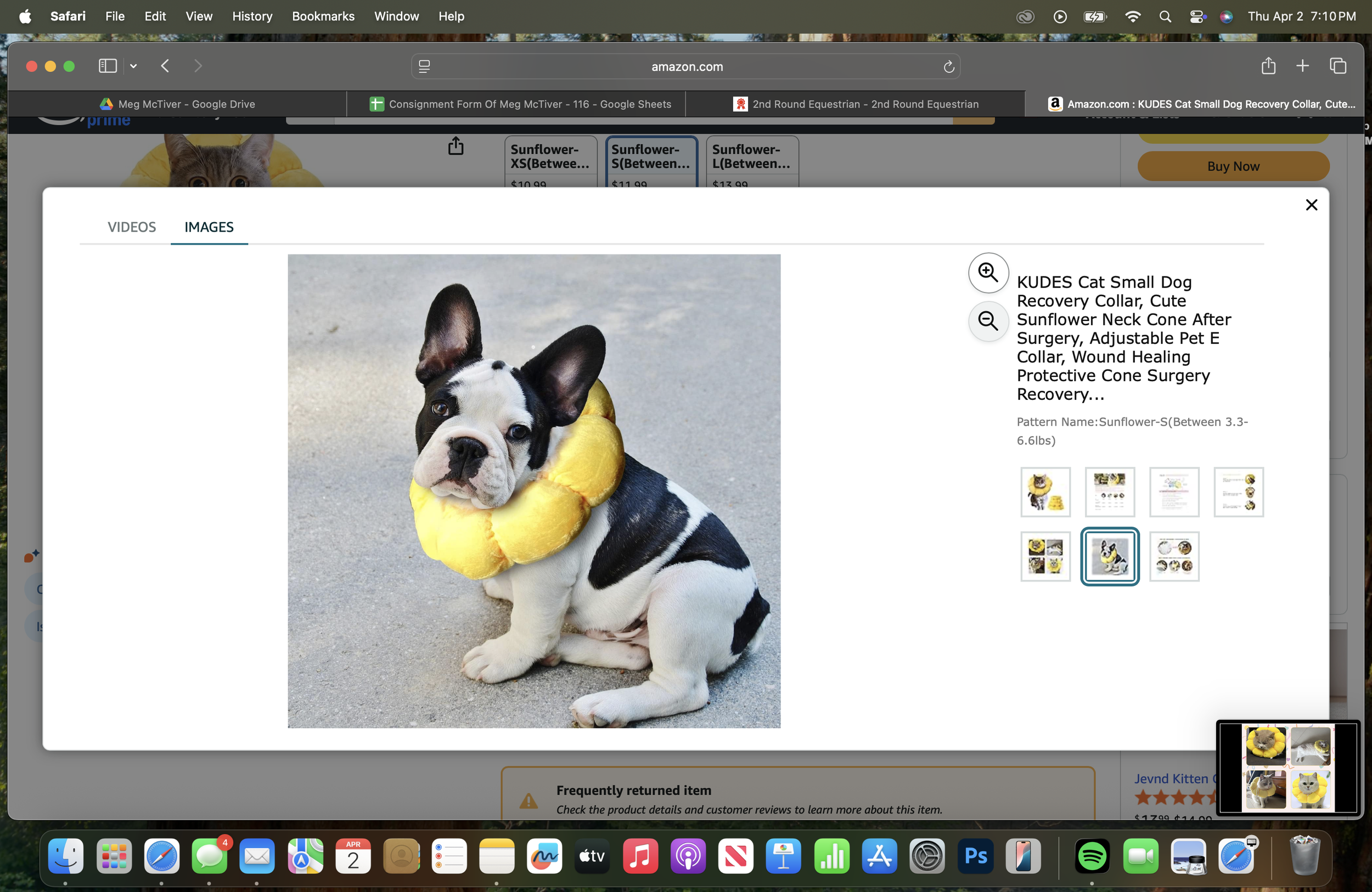Click the zoom out magnifier icon
The width and height of the screenshot is (1372, 892).
coord(988,321)
